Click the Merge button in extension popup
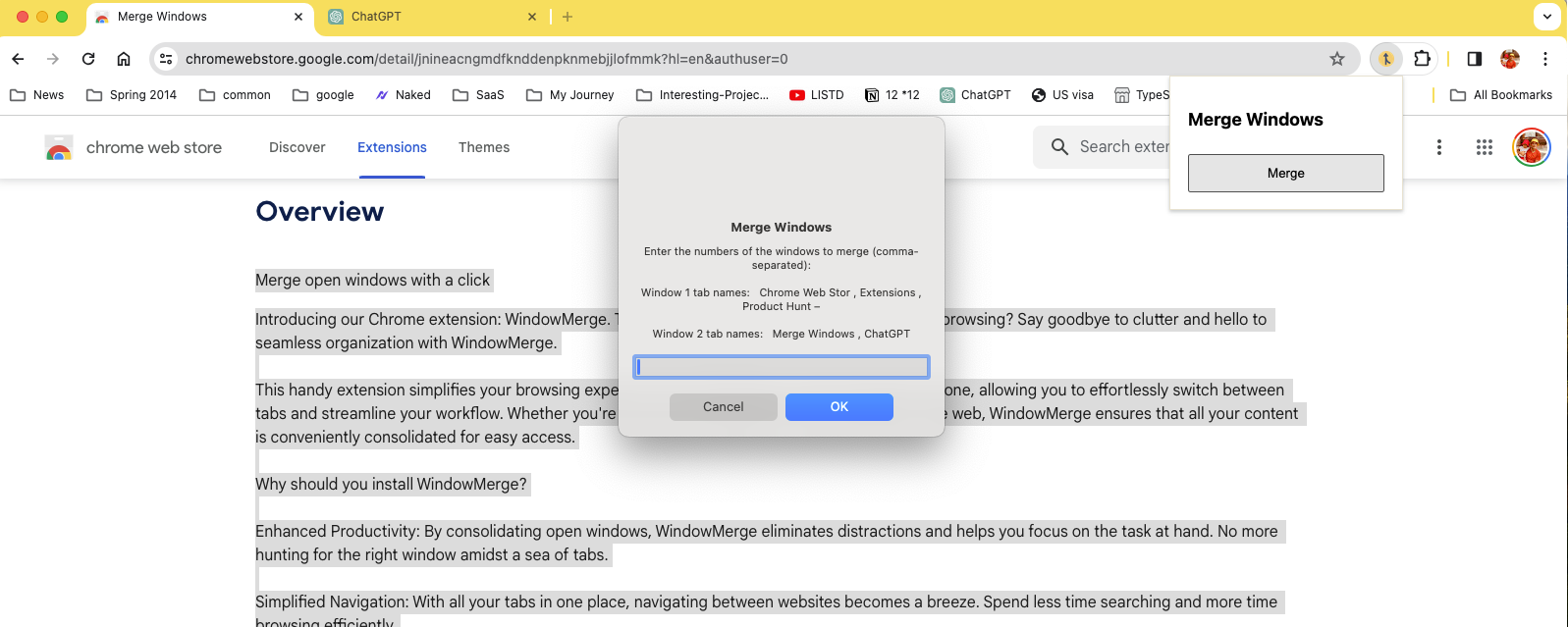 [1286, 173]
